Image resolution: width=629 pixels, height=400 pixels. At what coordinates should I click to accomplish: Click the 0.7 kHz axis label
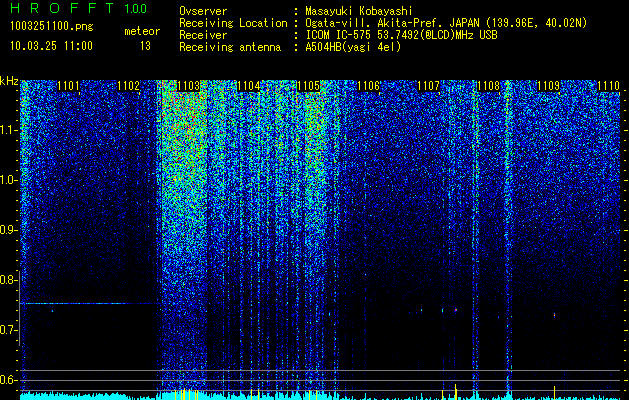click(x=8, y=330)
